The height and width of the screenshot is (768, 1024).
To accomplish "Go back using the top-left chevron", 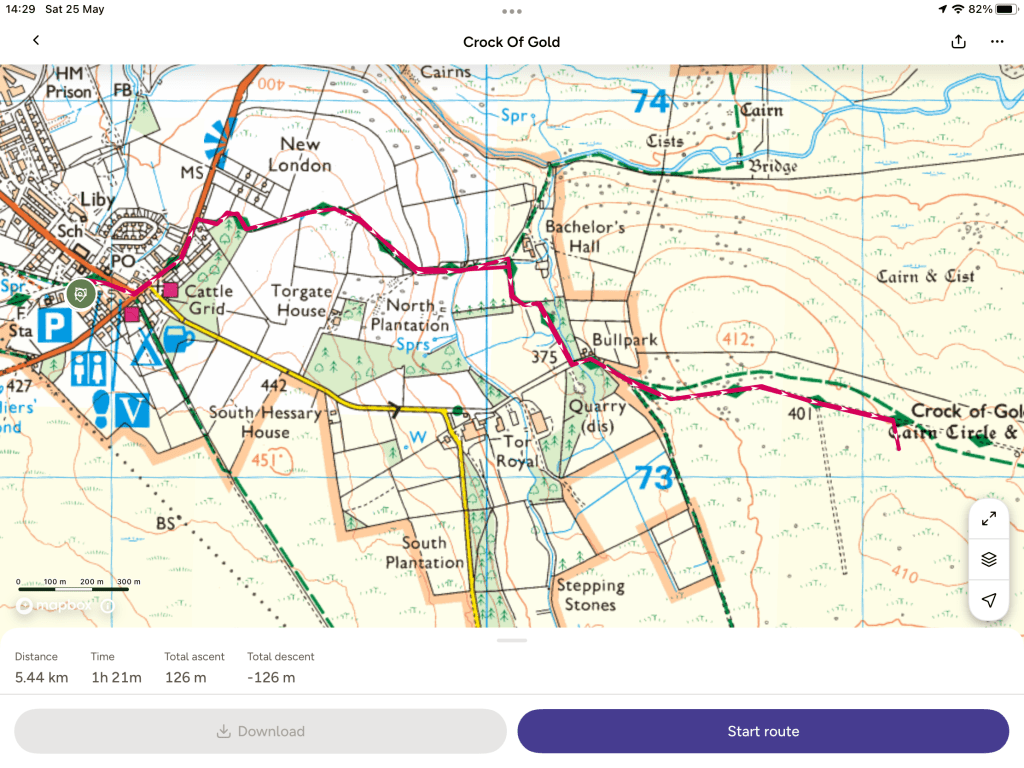I will [x=36, y=41].
